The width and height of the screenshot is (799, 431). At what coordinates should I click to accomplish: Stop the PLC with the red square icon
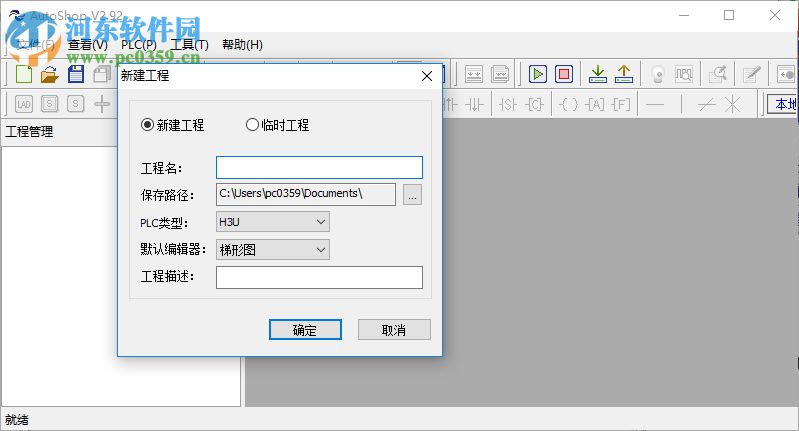(564, 74)
